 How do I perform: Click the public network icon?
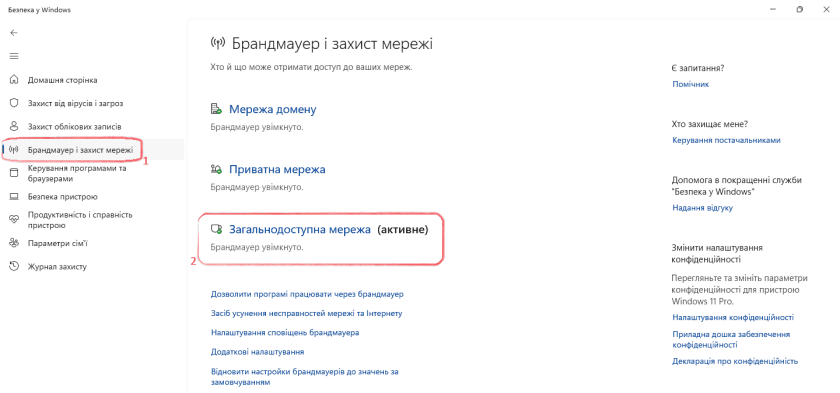click(x=216, y=230)
